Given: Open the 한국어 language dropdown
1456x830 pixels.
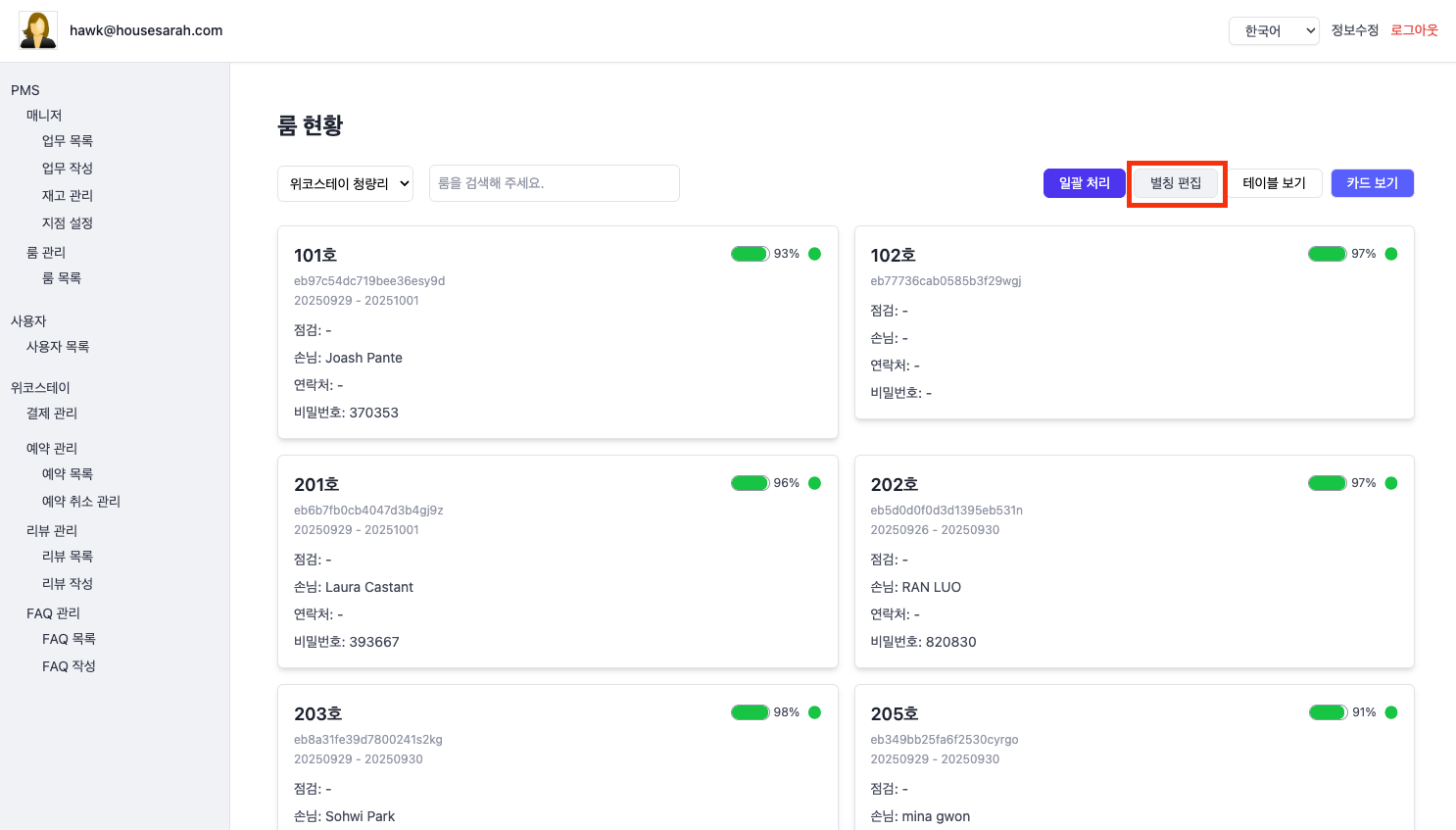Looking at the screenshot, I should (x=1274, y=31).
